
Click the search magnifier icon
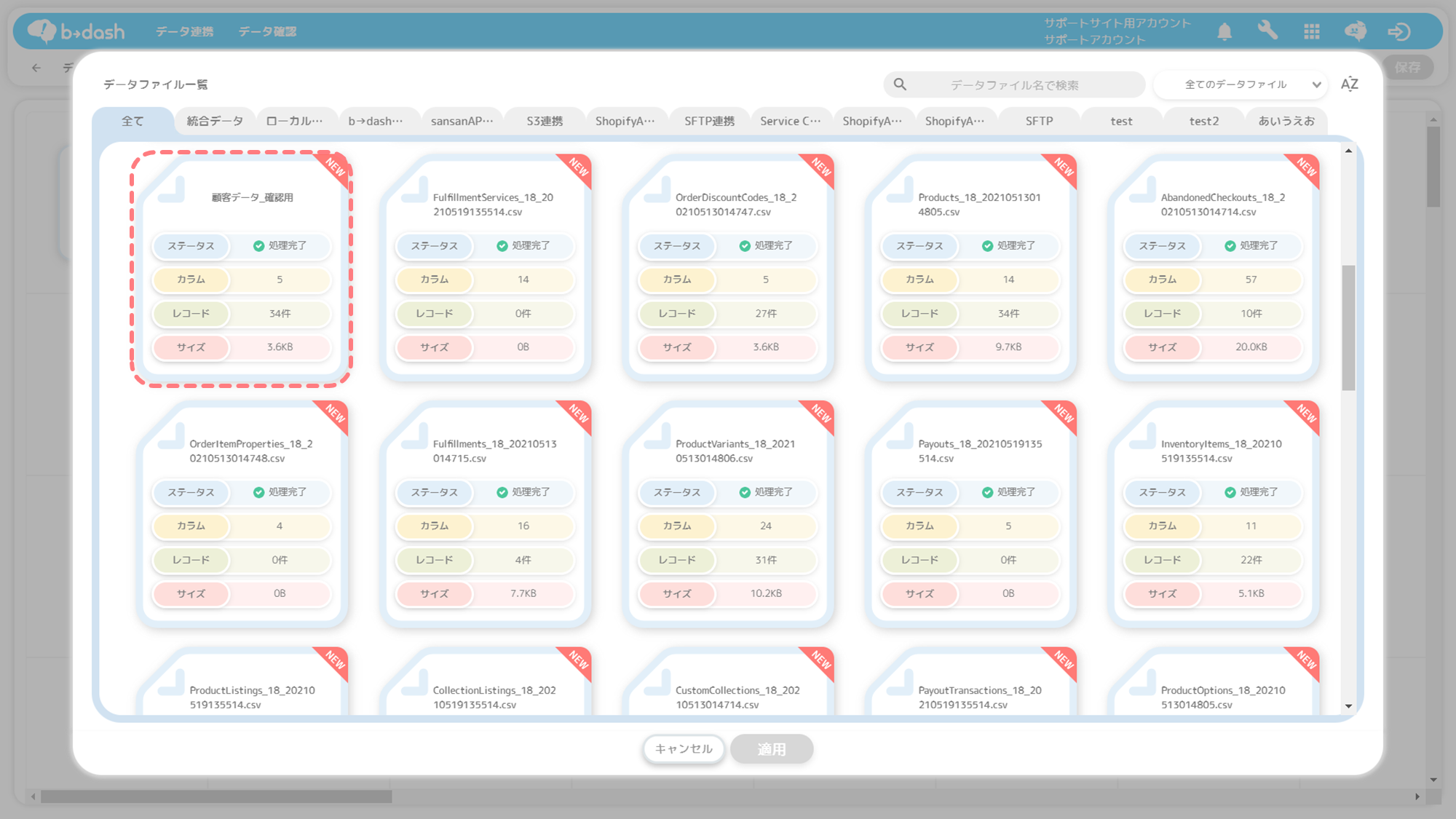point(900,84)
